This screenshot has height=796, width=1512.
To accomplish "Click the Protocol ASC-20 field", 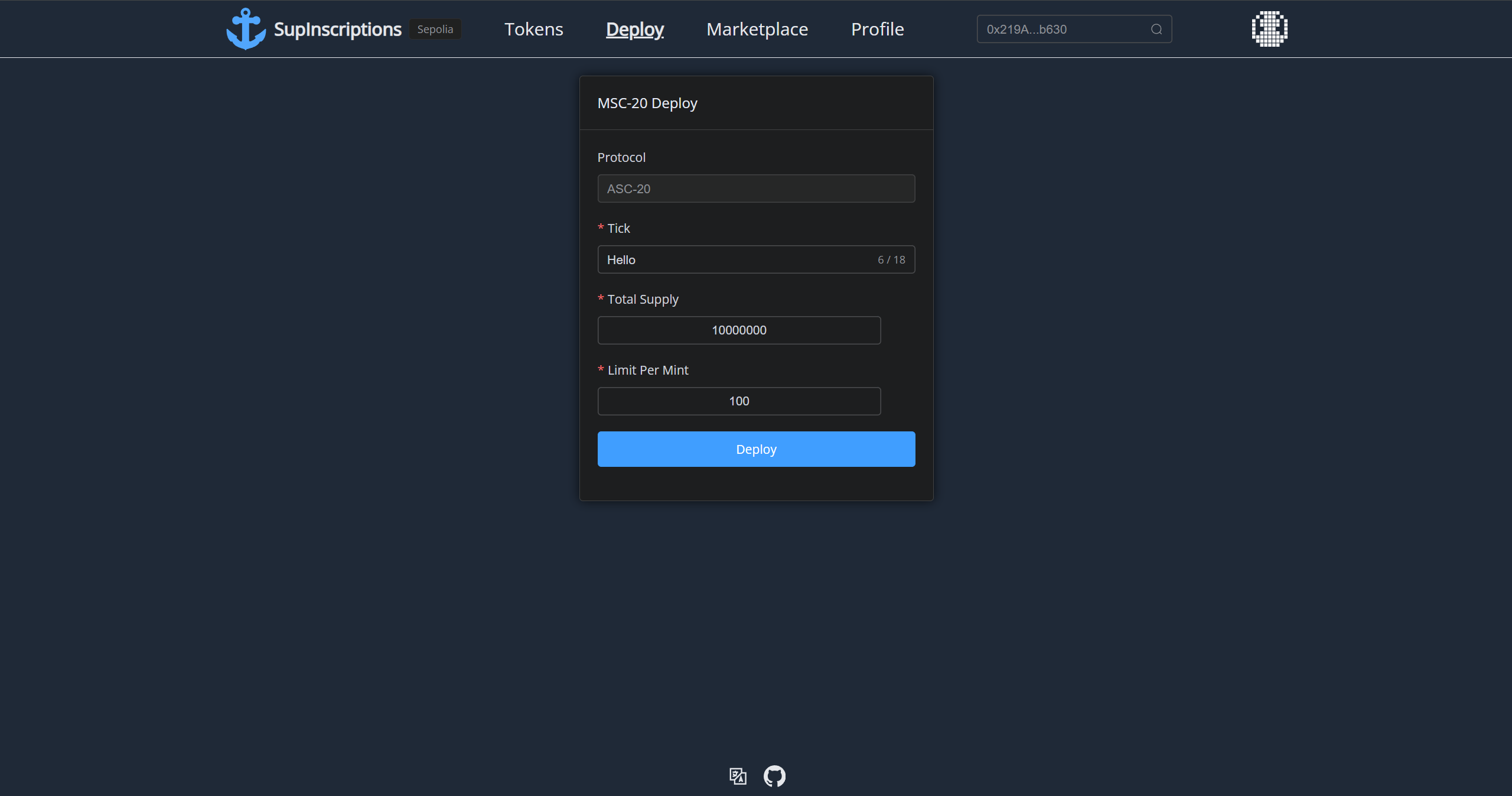I will pyautogui.click(x=756, y=189).
